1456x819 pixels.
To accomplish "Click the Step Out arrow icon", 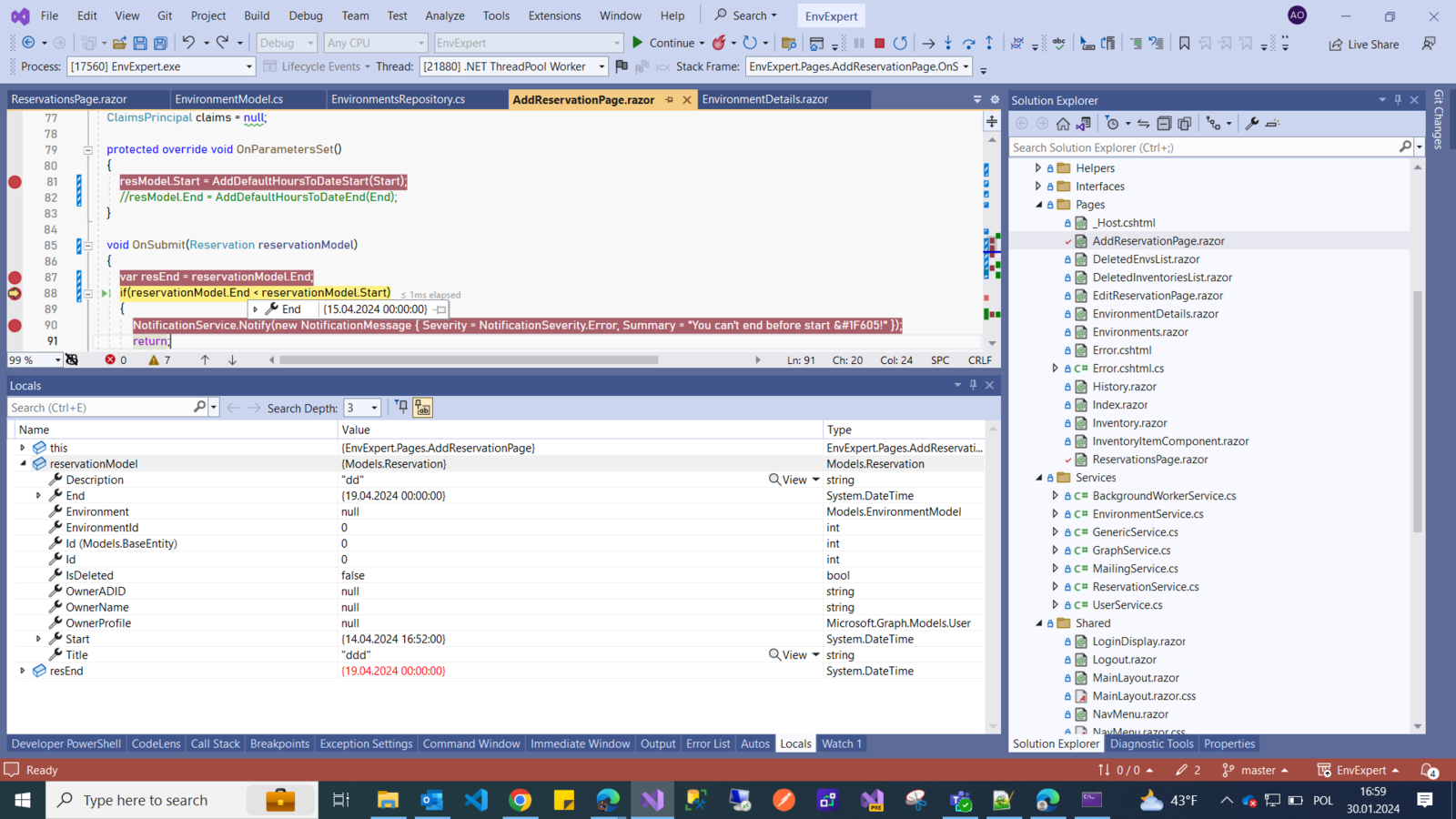I will pyautogui.click(x=989, y=43).
